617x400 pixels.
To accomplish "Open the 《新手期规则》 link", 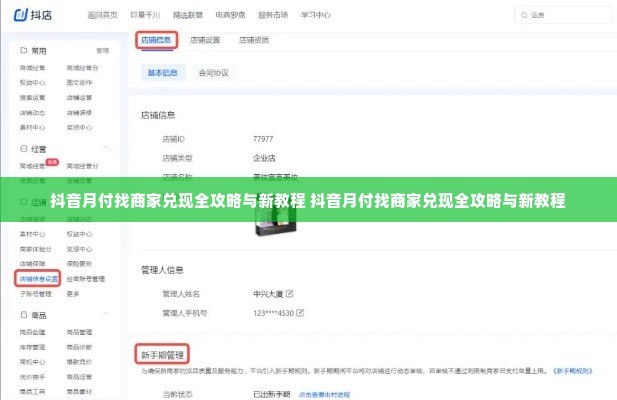I will pyautogui.click(x=573, y=371).
